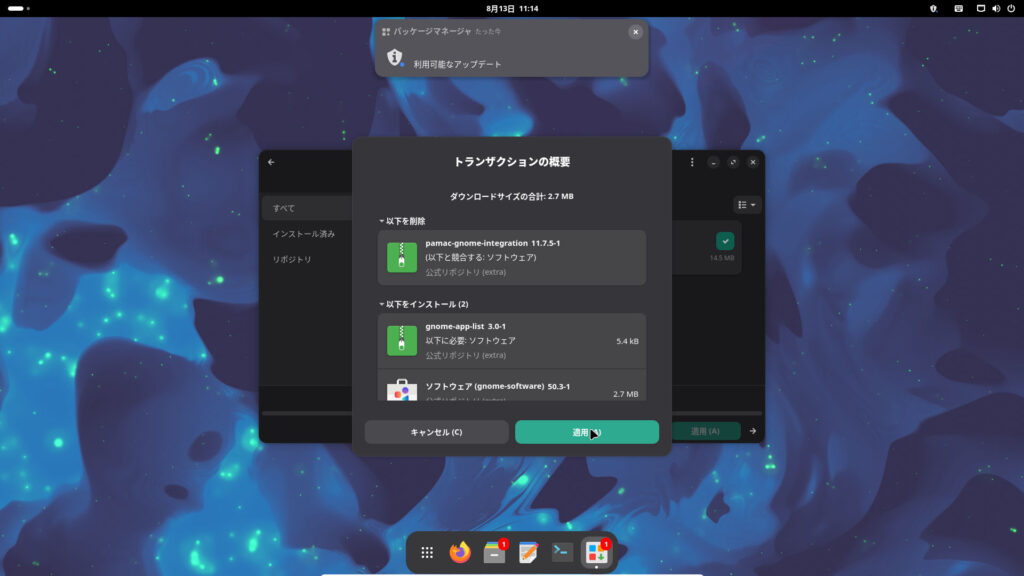Open the terminal from the dock
Image resolution: width=1024 pixels, height=576 pixels.
pyautogui.click(x=562, y=552)
